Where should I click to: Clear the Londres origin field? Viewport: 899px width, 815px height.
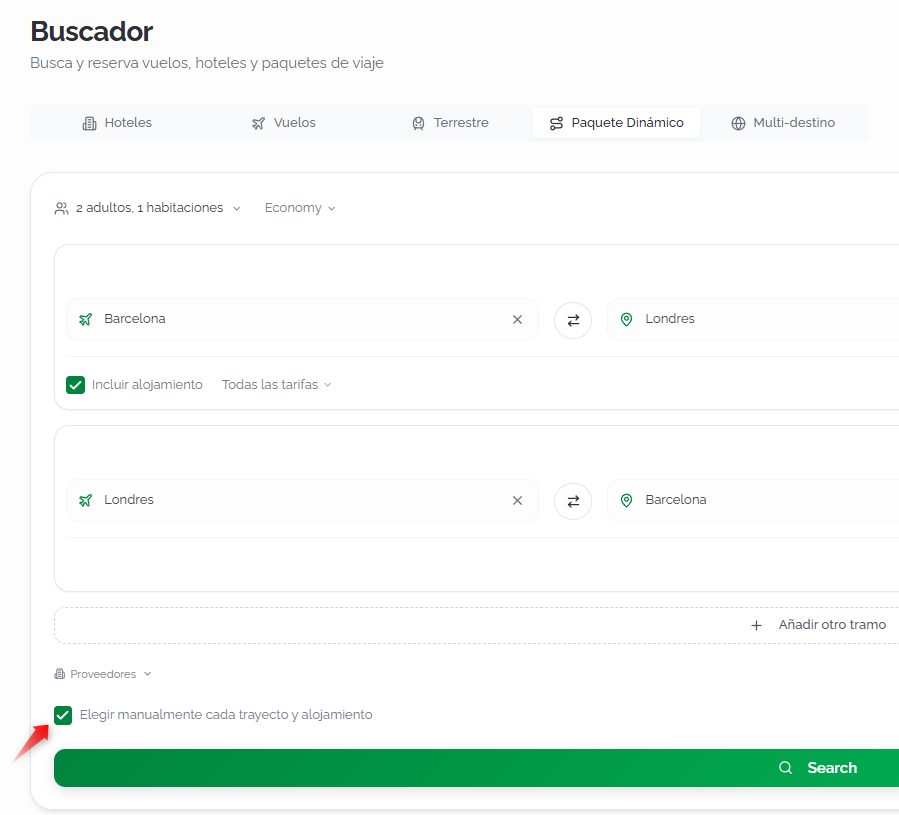517,501
